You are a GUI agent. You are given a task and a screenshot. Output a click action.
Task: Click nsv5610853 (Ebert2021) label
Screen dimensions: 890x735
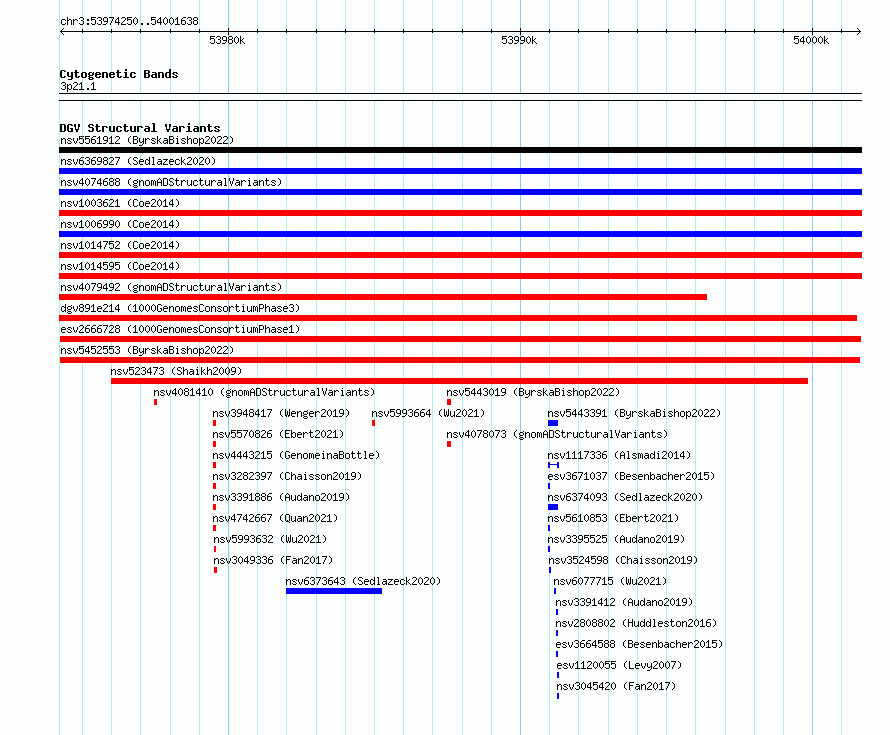pyautogui.click(x=613, y=518)
